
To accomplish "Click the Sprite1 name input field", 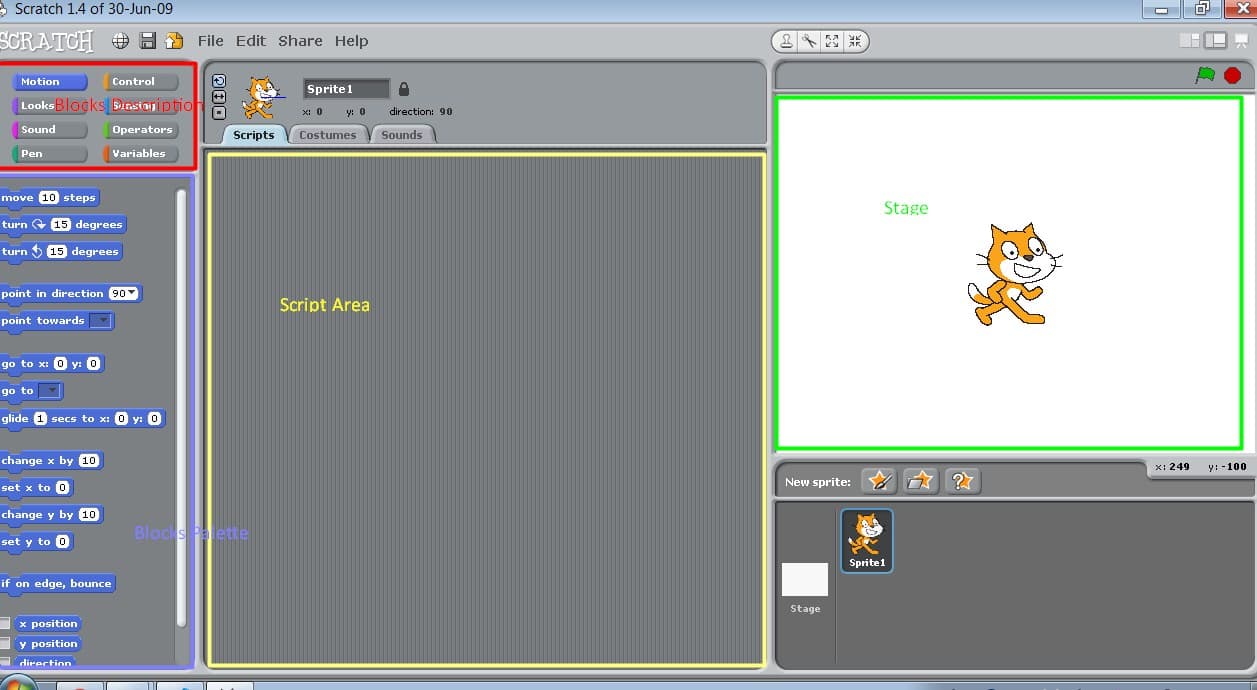I will click(x=346, y=89).
